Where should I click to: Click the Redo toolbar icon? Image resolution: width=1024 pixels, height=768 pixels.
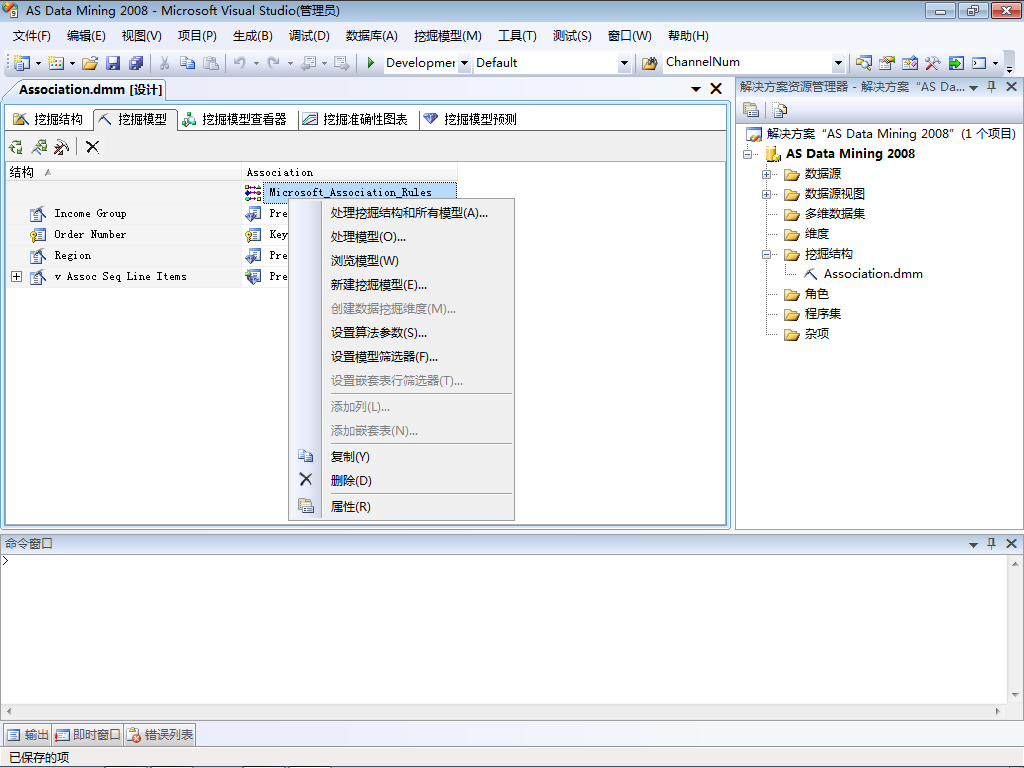(274, 63)
